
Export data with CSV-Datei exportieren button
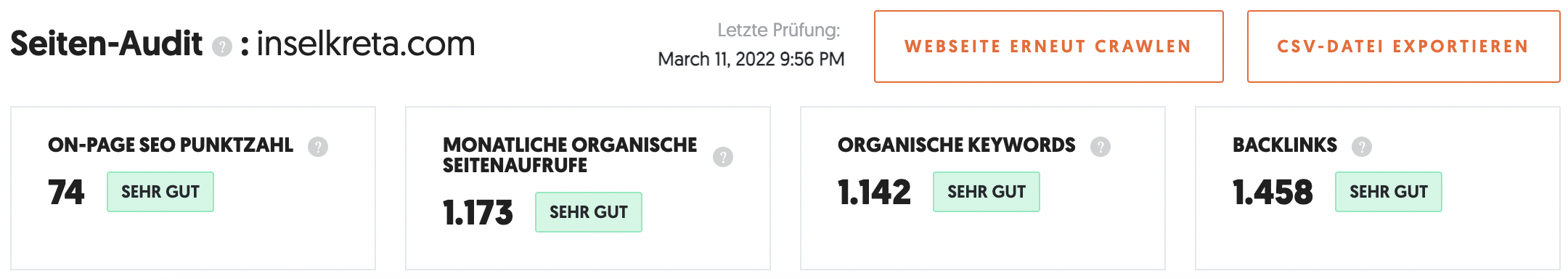[x=1403, y=46]
